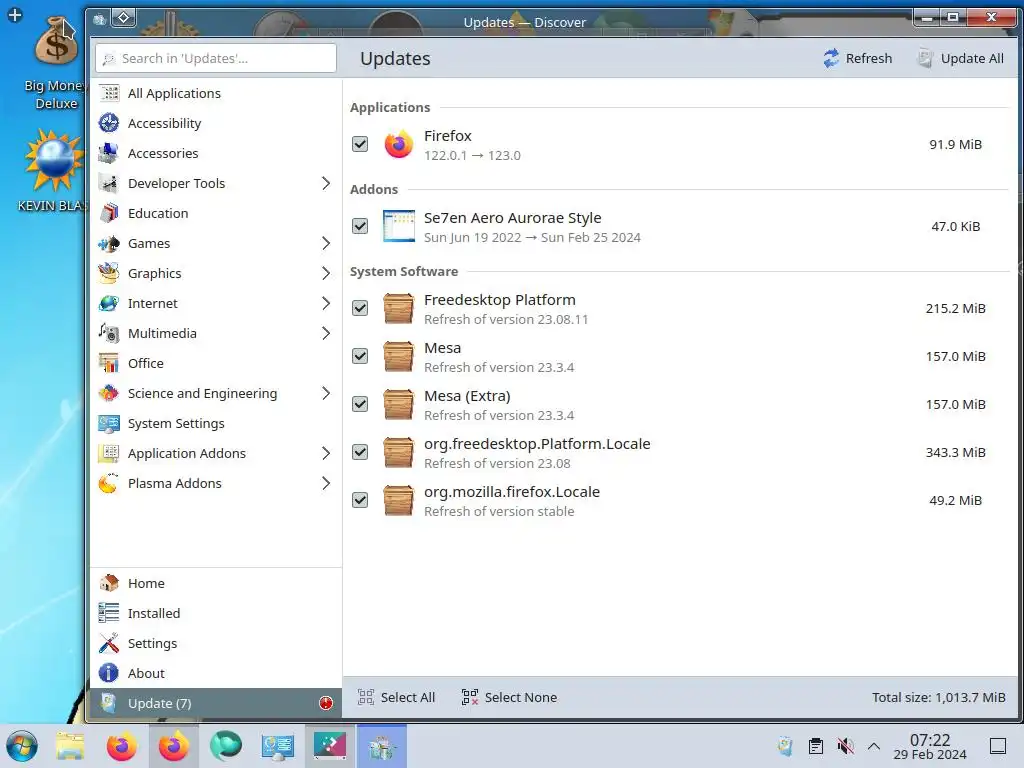Click the Update All button
Image resolution: width=1024 pixels, height=768 pixels.
961,58
